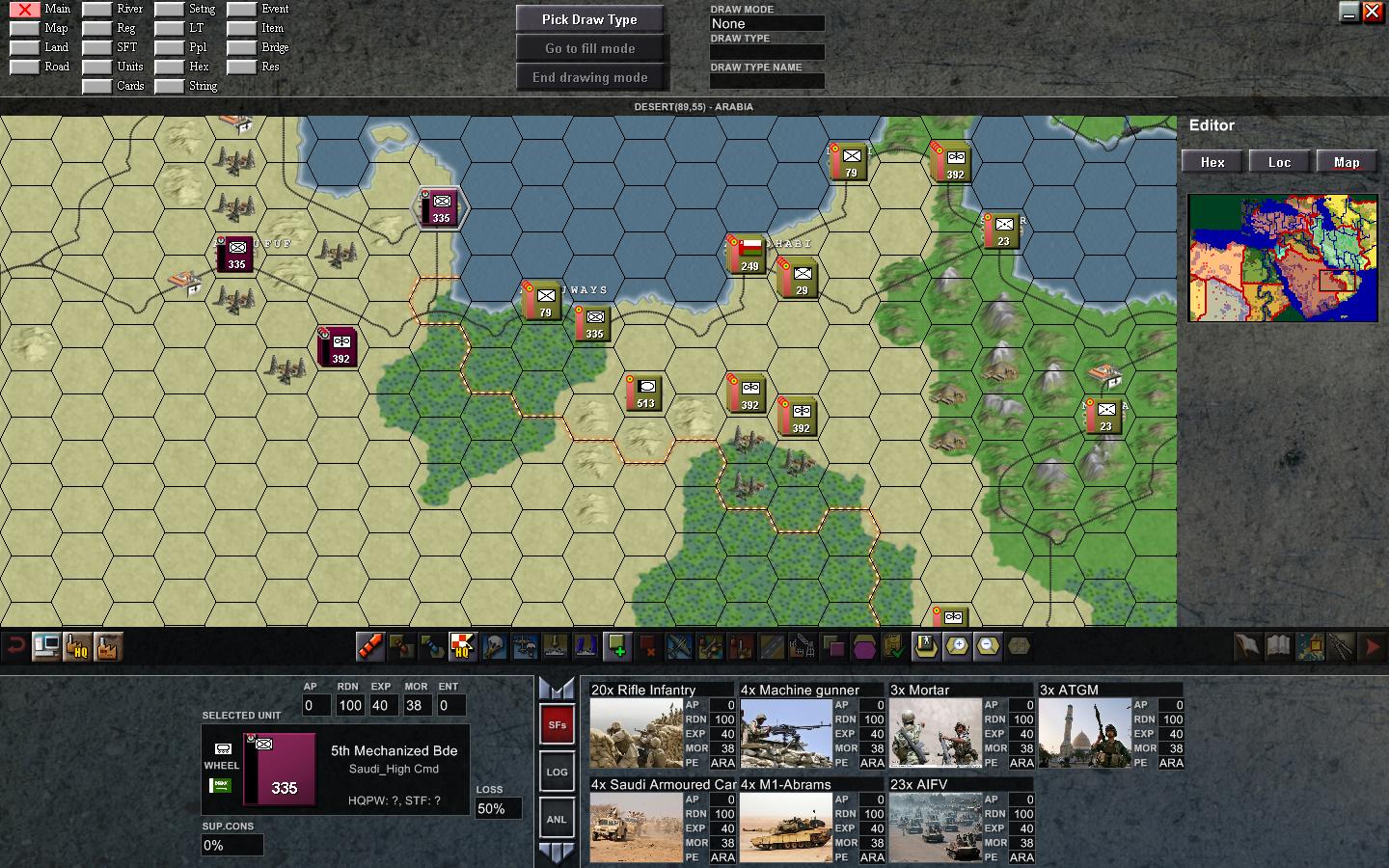Viewport: 1389px width, 868px height.
Task: Click the DRAW MODE field showing None
Action: click(x=767, y=23)
